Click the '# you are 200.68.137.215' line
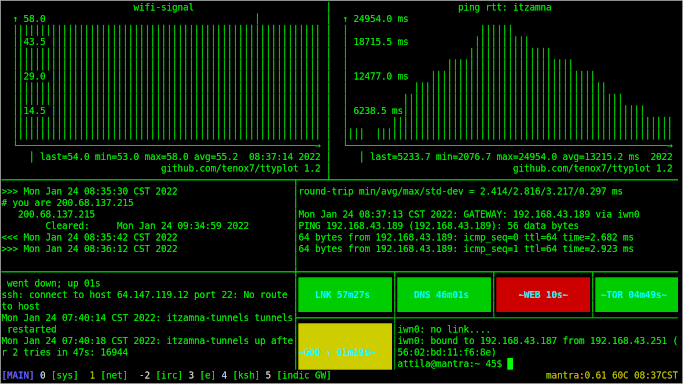Screen dimensions: 683x384 coord(68,203)
